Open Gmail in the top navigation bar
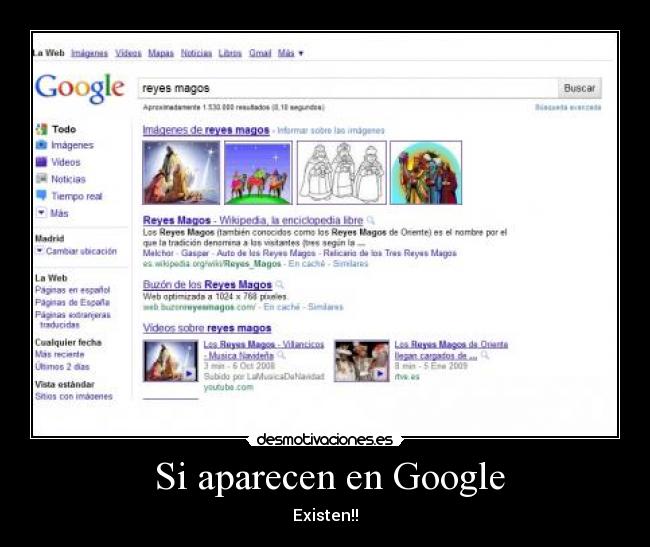This screenshot has width=650, height=547. [x=260, y=53]
